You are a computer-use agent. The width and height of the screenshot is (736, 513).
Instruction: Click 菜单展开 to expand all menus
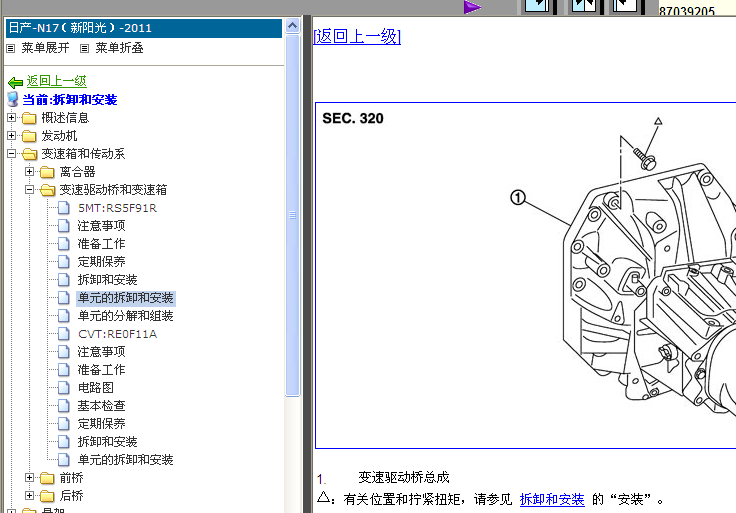pyautogui.click(x=46, y=48)
